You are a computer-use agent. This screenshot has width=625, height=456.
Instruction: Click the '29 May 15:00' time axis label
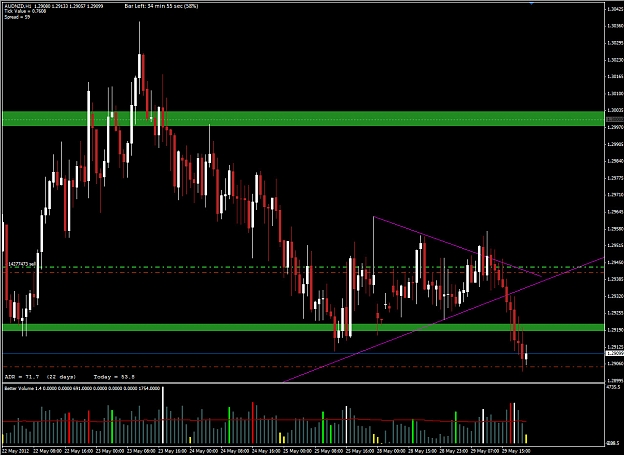click(517, 451)
